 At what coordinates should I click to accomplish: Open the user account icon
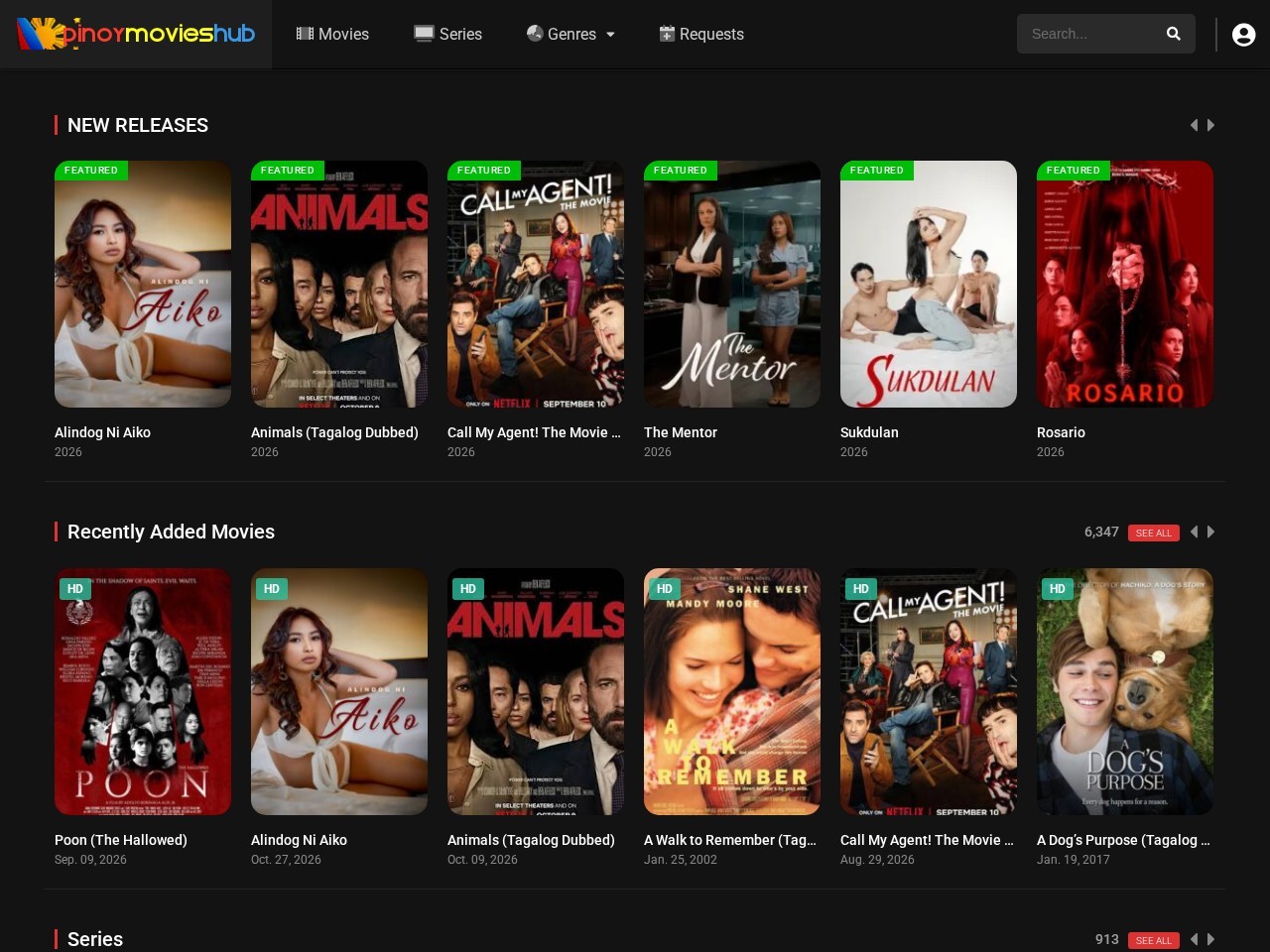1243,35
